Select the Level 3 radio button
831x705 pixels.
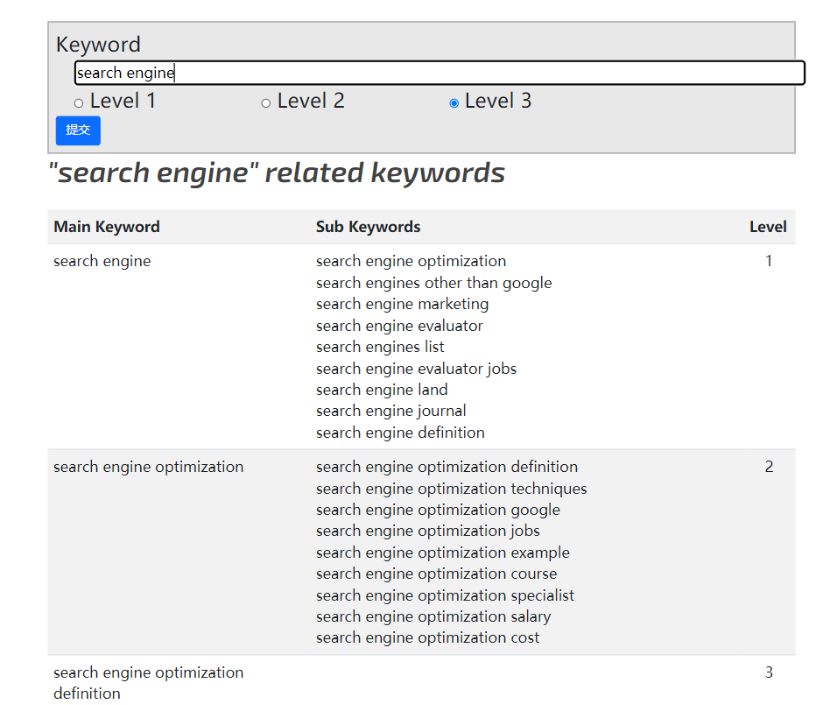click(x=454, y=103)
